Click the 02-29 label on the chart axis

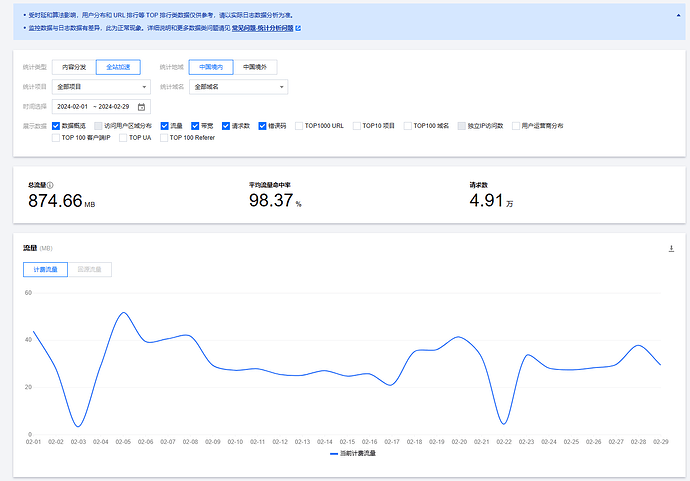tap(661, 441)
